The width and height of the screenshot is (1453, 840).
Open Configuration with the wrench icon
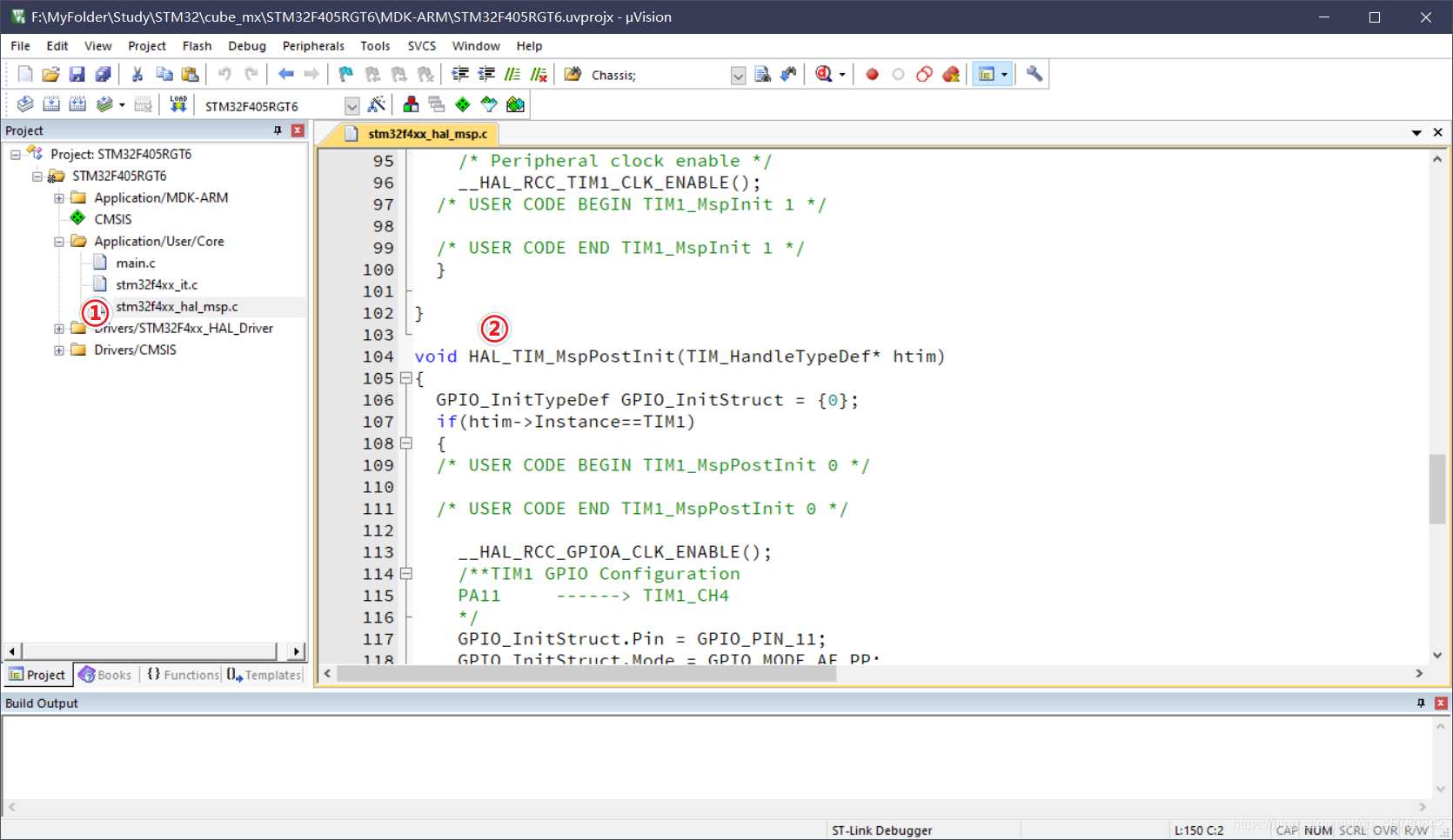[x=1035, y=75]
